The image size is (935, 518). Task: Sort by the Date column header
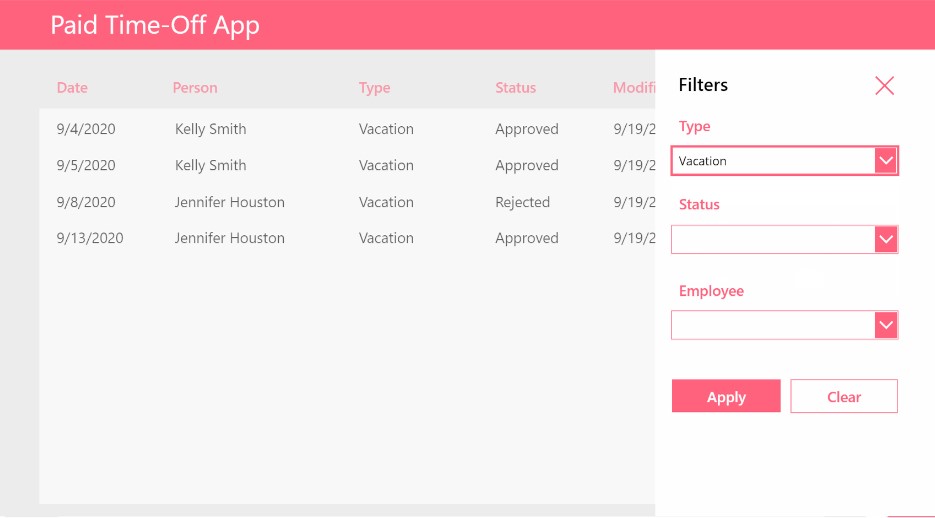[x=72, y=88]
